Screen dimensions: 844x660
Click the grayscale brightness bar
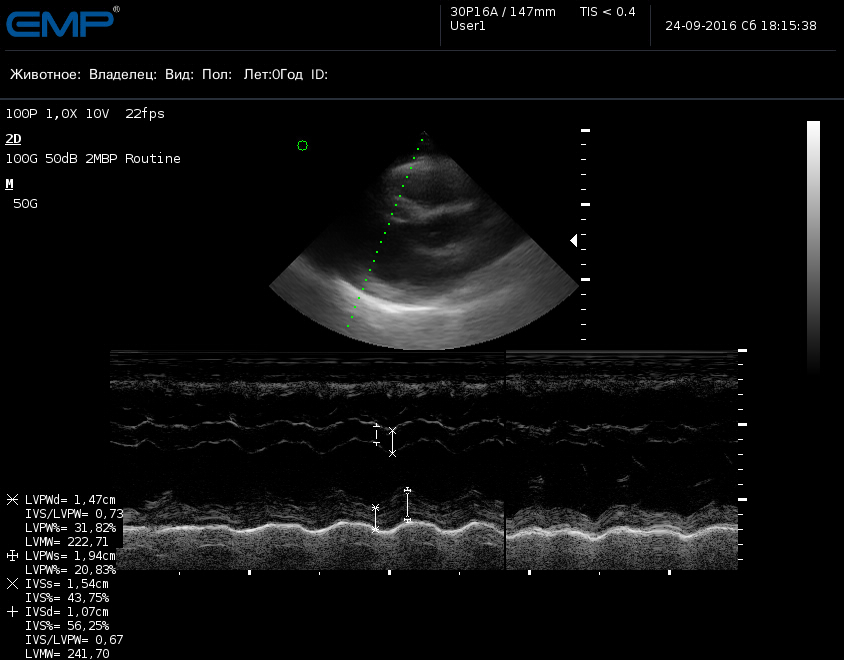click(x=813, y=248)
